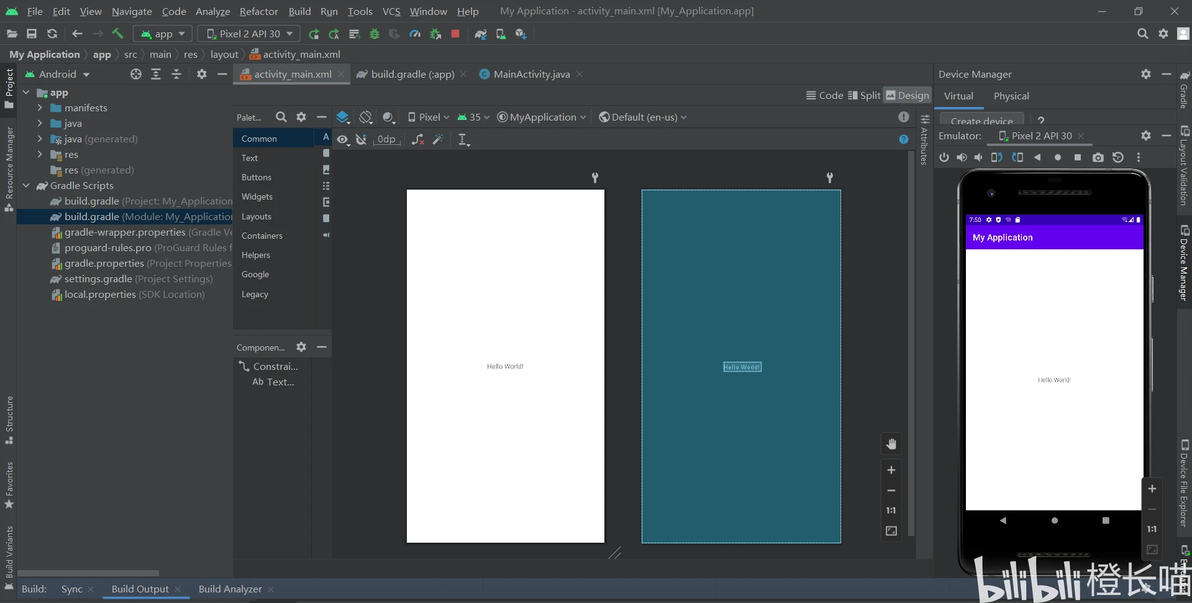Image resolution: width=1192 pixels, height=603 pixels.
Task: Rotate the emulator left
Action: click(x=997, y=157)
